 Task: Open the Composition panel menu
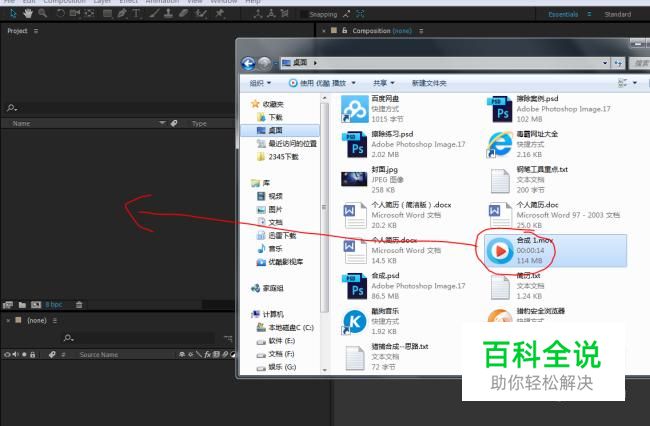(x=421, y=31)
